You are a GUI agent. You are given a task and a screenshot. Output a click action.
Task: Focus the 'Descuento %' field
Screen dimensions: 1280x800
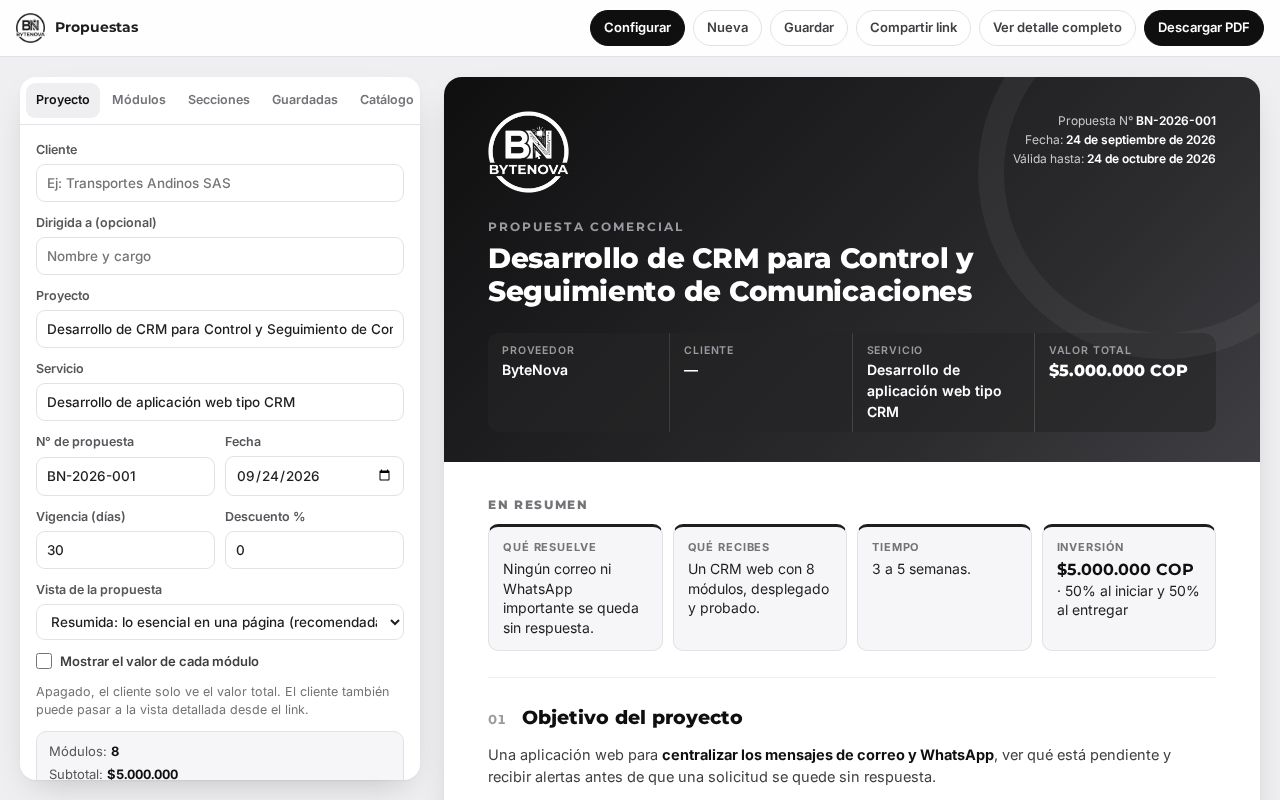point(314,550)
